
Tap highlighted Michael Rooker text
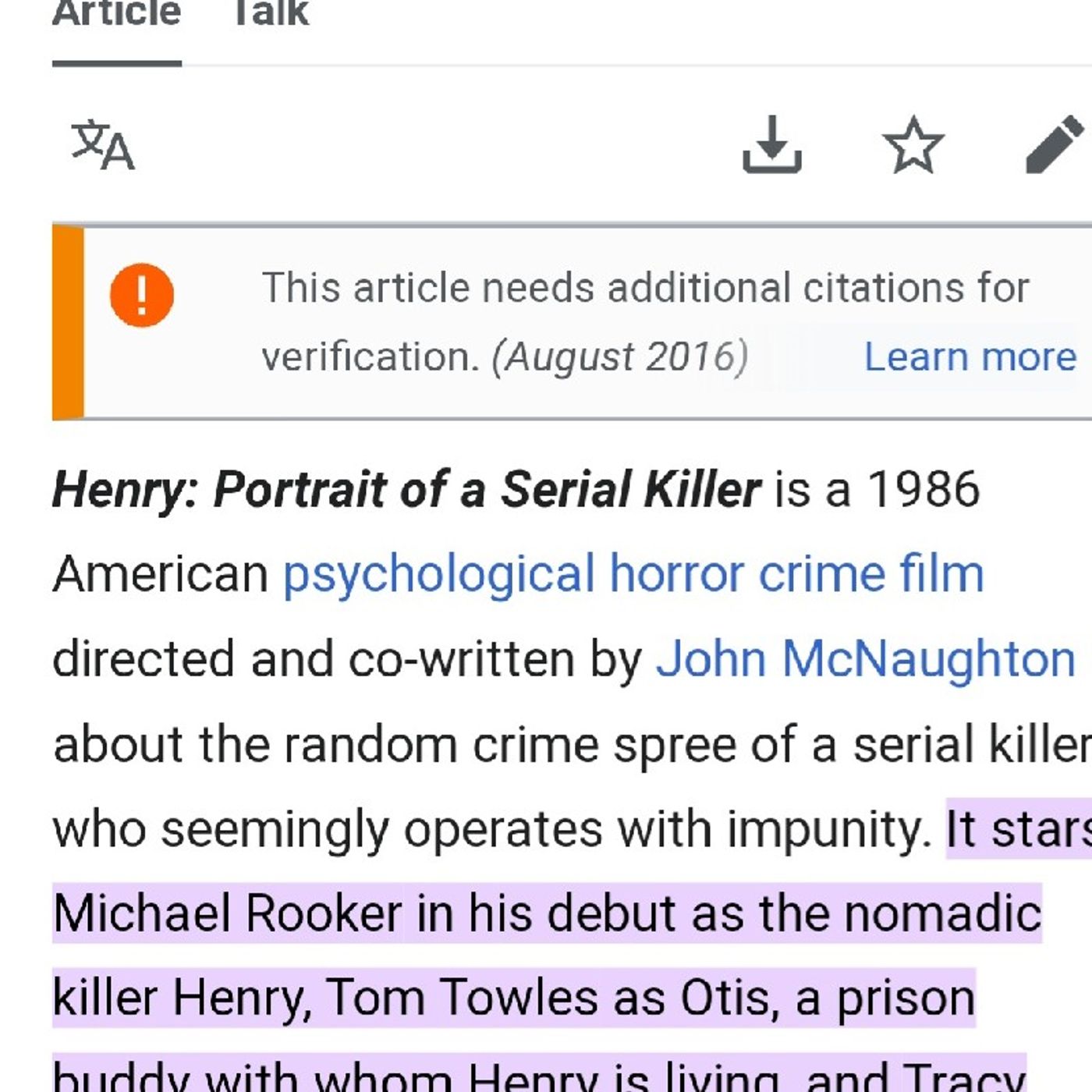[228, 913]
